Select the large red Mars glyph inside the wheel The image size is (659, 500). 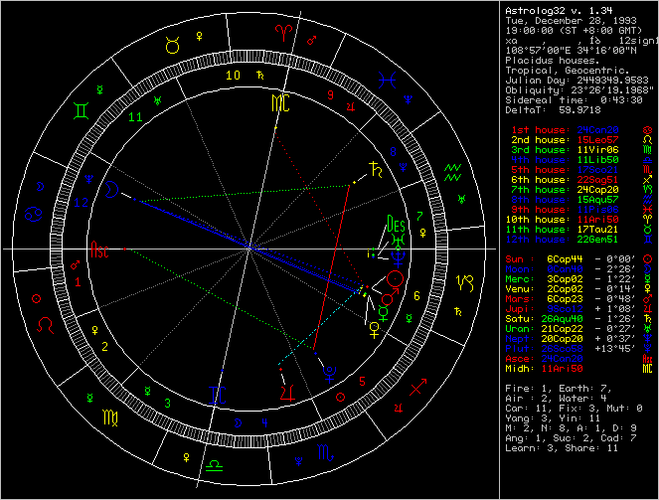click(x=389, y=296)
